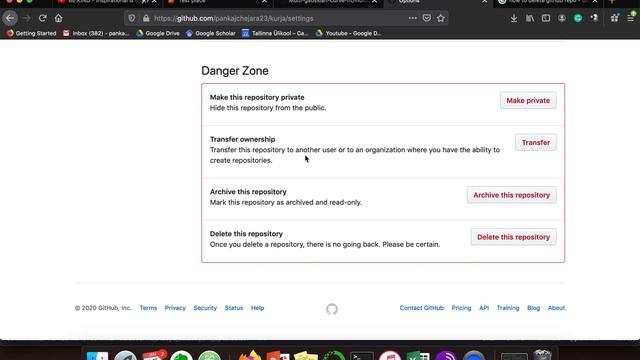This screenshot has height=360, width=640.
Task: Open the Pricing footer link
Action: 461,308
